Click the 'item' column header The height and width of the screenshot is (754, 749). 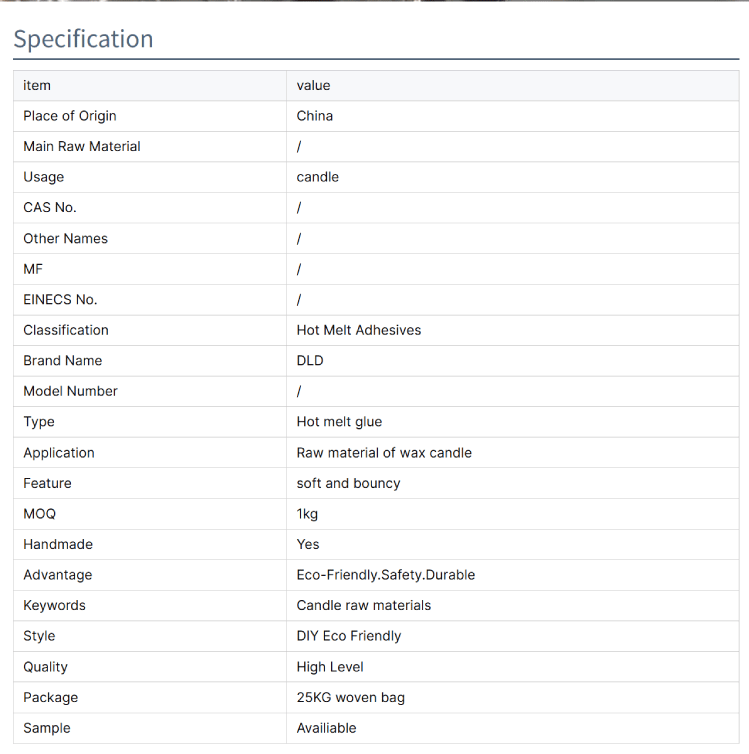click(37, 85)
